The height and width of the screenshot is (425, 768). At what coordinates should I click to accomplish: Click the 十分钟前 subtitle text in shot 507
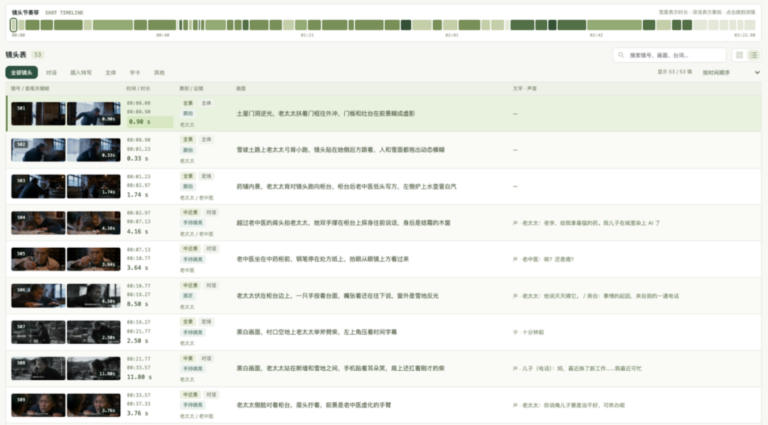[x=528, y=332]
